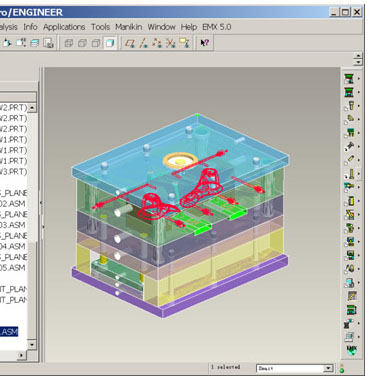Select the EMX slanted yellow ejector pin icon
Image resolution: width=380 pixels, height=380 pixels.
[x=350, y=160]
